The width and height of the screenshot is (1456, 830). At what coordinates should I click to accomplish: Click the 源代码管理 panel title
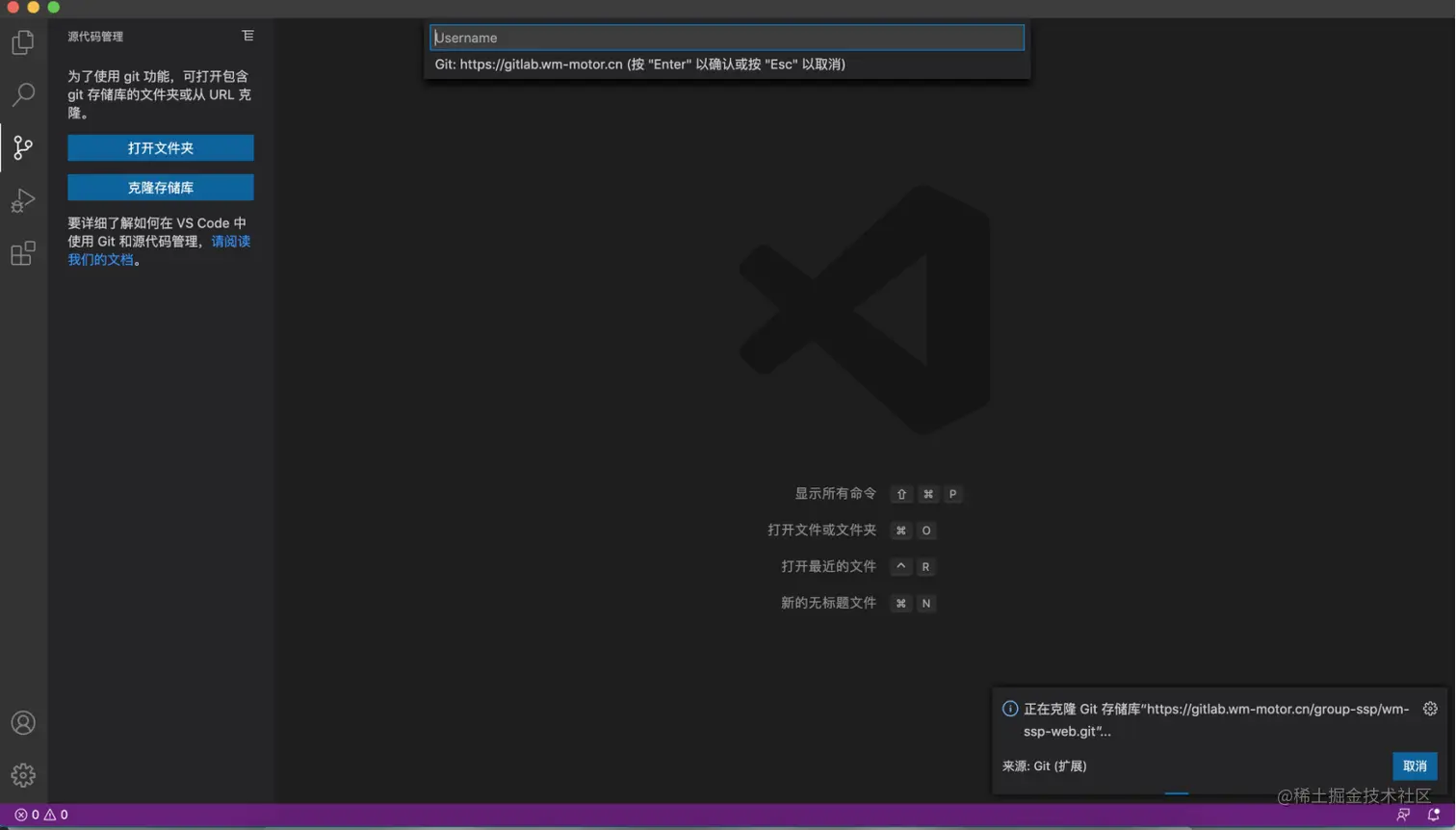[x=95, y=37]
